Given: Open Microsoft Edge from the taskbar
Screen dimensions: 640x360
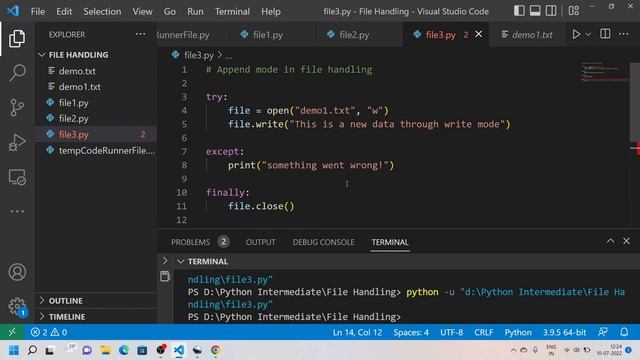Looking at the screenshot, I should point(124,350).
